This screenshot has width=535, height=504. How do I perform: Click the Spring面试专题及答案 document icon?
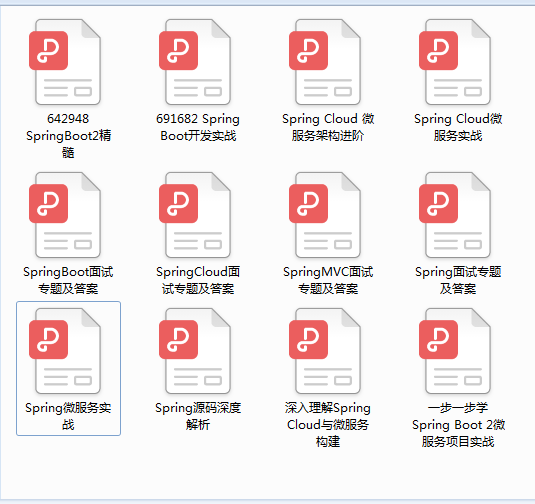[455, 215]
